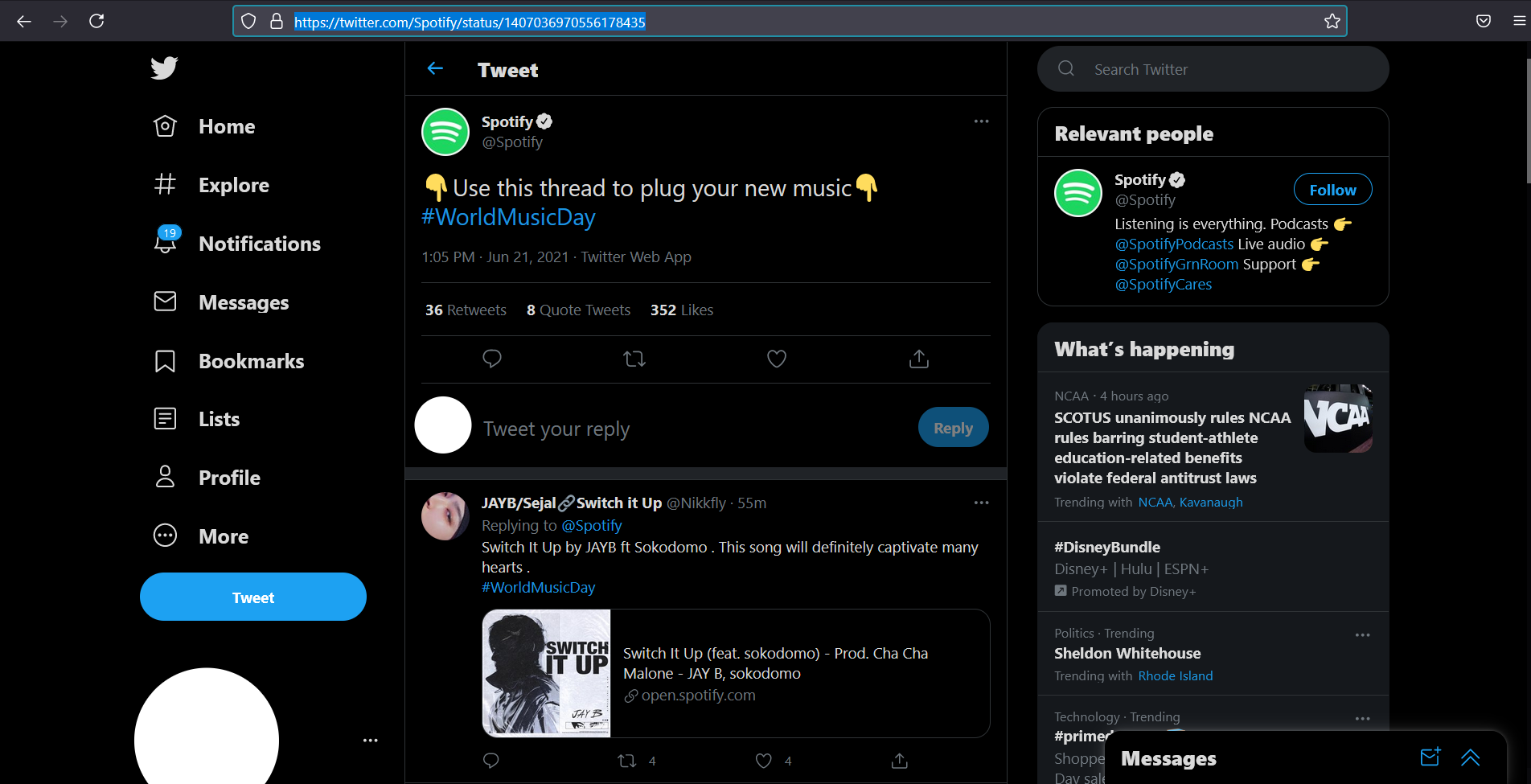Expand the Messages drawer with double chevron
The width and height of the screenshot is (1531, 784).
click(1470, 757)
